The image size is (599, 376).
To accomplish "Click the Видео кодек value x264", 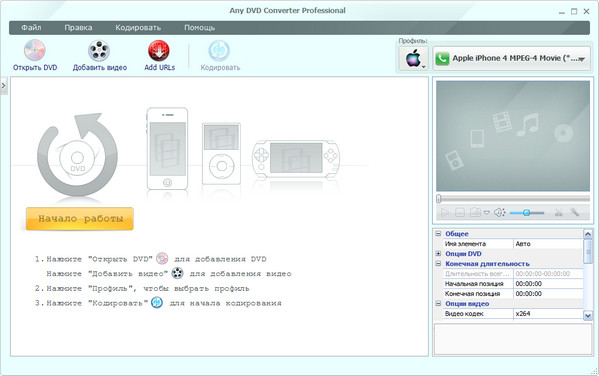I will (548, 313).
